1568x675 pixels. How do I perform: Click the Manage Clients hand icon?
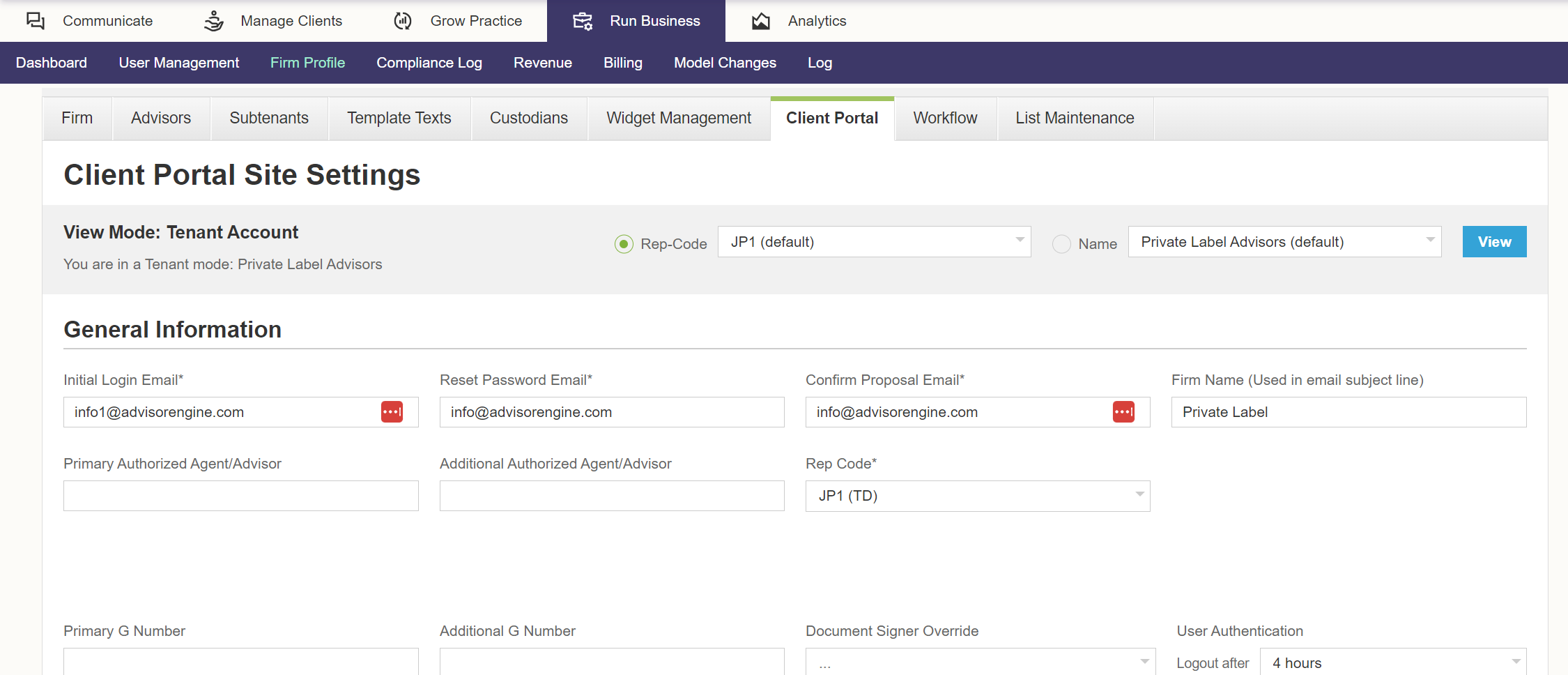[214, 21]
